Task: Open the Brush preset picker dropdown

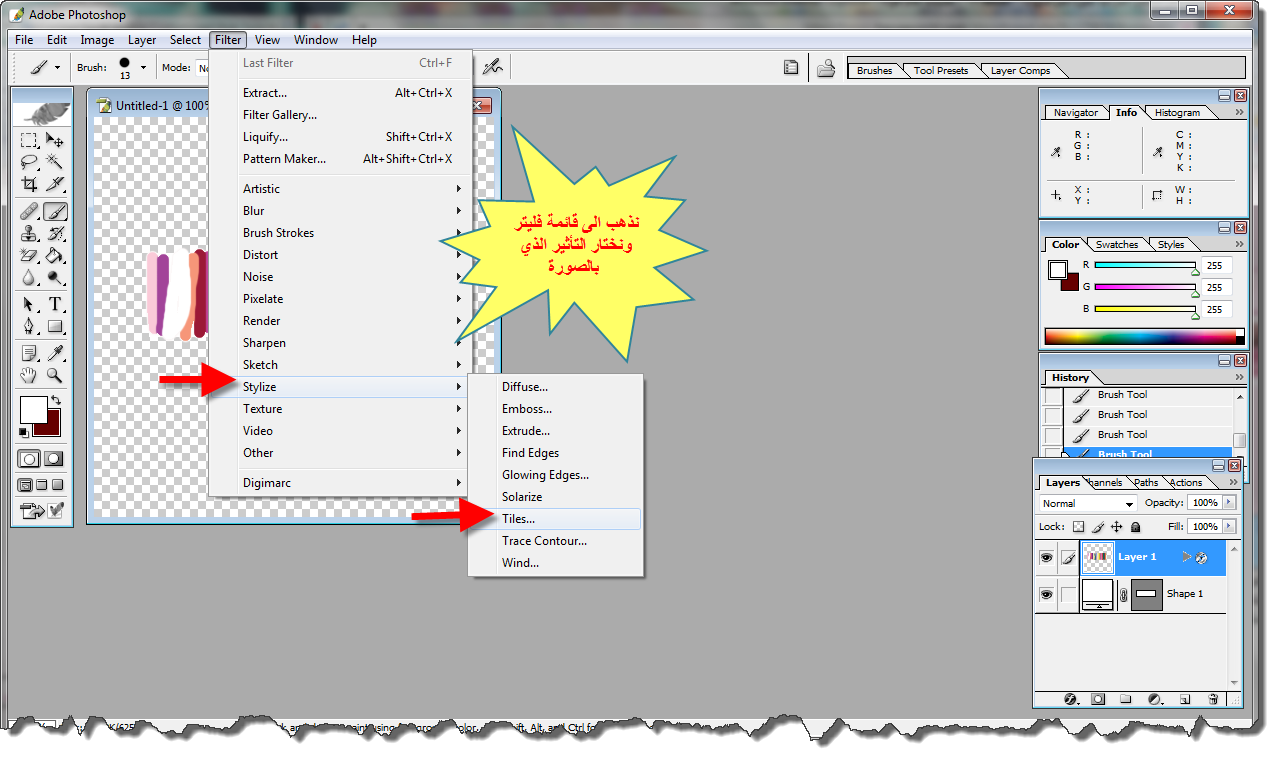Action: [x=143, y=68]
